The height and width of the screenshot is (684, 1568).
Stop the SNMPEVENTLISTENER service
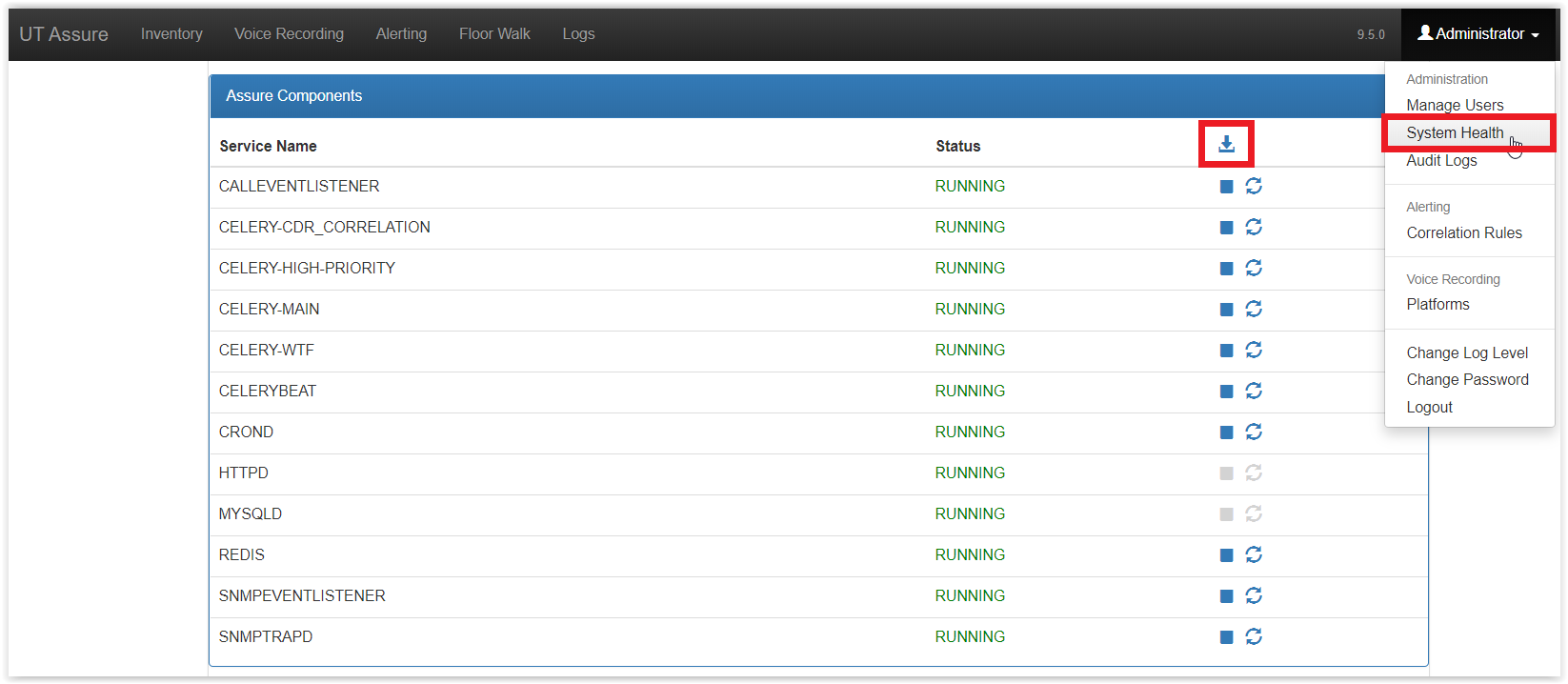pyautogui.click(x=1227, y=596)
